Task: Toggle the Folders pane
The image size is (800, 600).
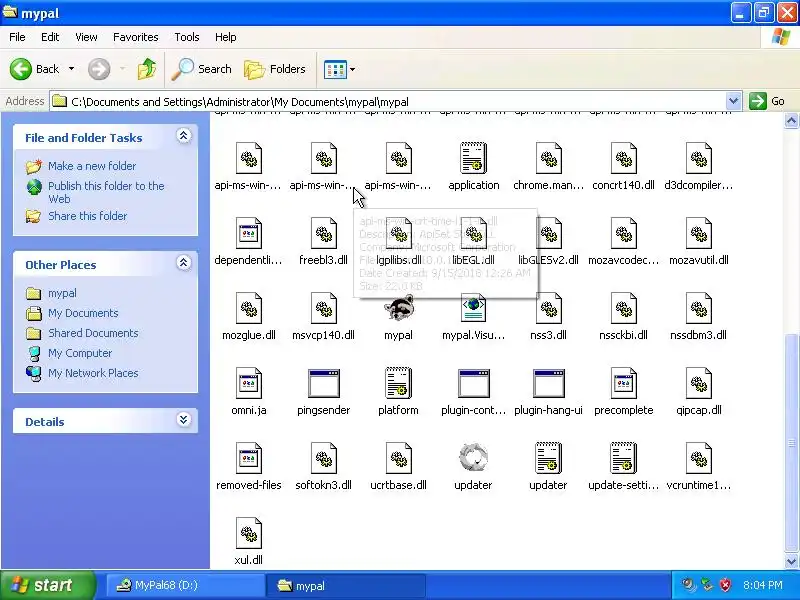Action: click(x=275, y=69)
